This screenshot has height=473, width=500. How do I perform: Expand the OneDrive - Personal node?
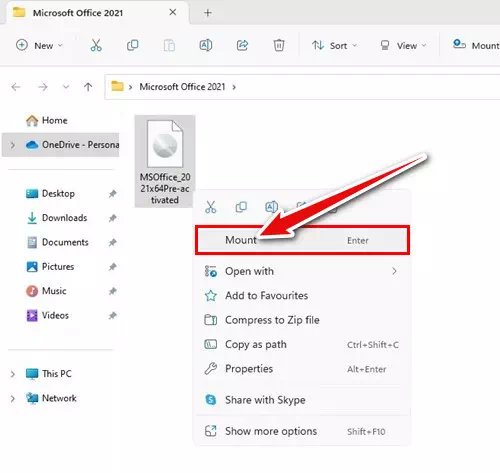[x=12, y=145]
